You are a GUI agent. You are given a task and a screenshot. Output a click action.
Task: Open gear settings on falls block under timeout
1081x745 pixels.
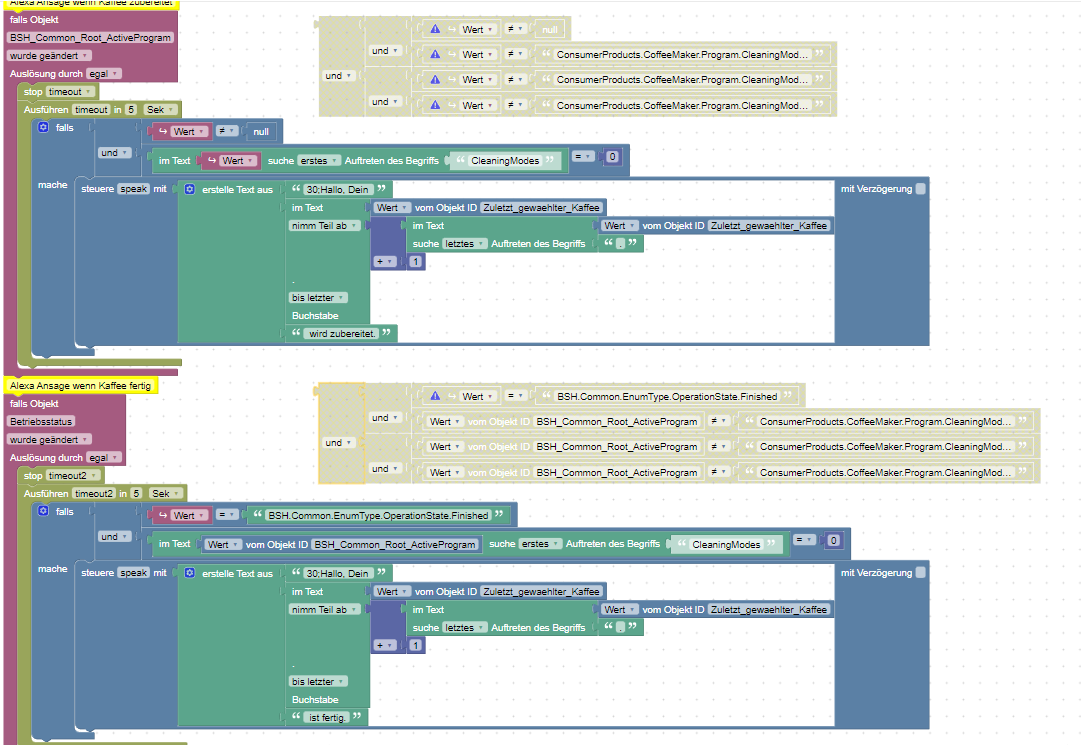[x=43, y=127]
